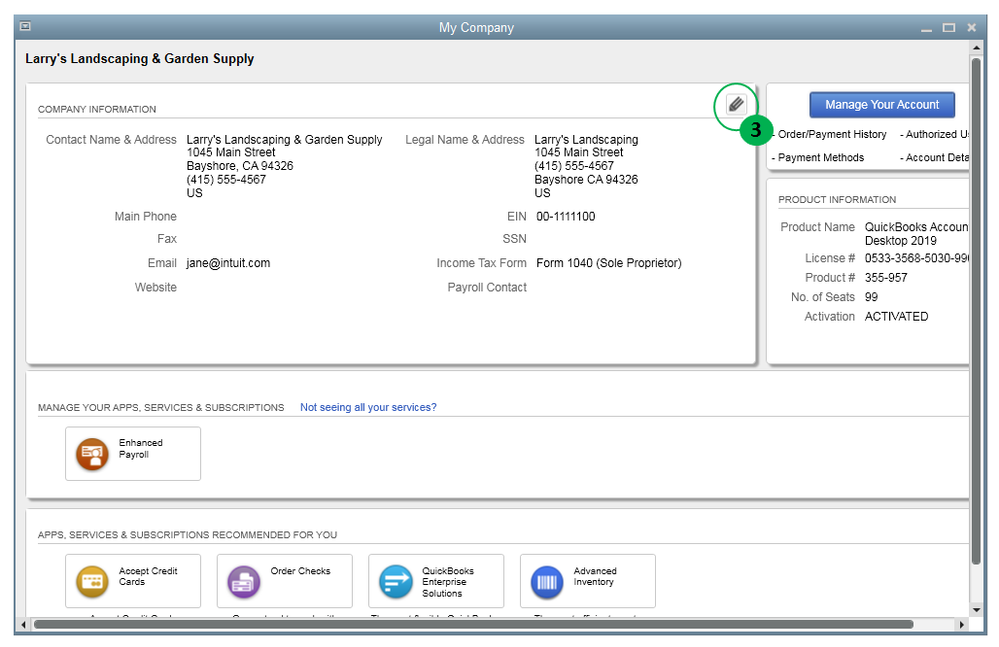Click the email jane@intuit.com
Viewport: 999px width, 647px height.
228,263
